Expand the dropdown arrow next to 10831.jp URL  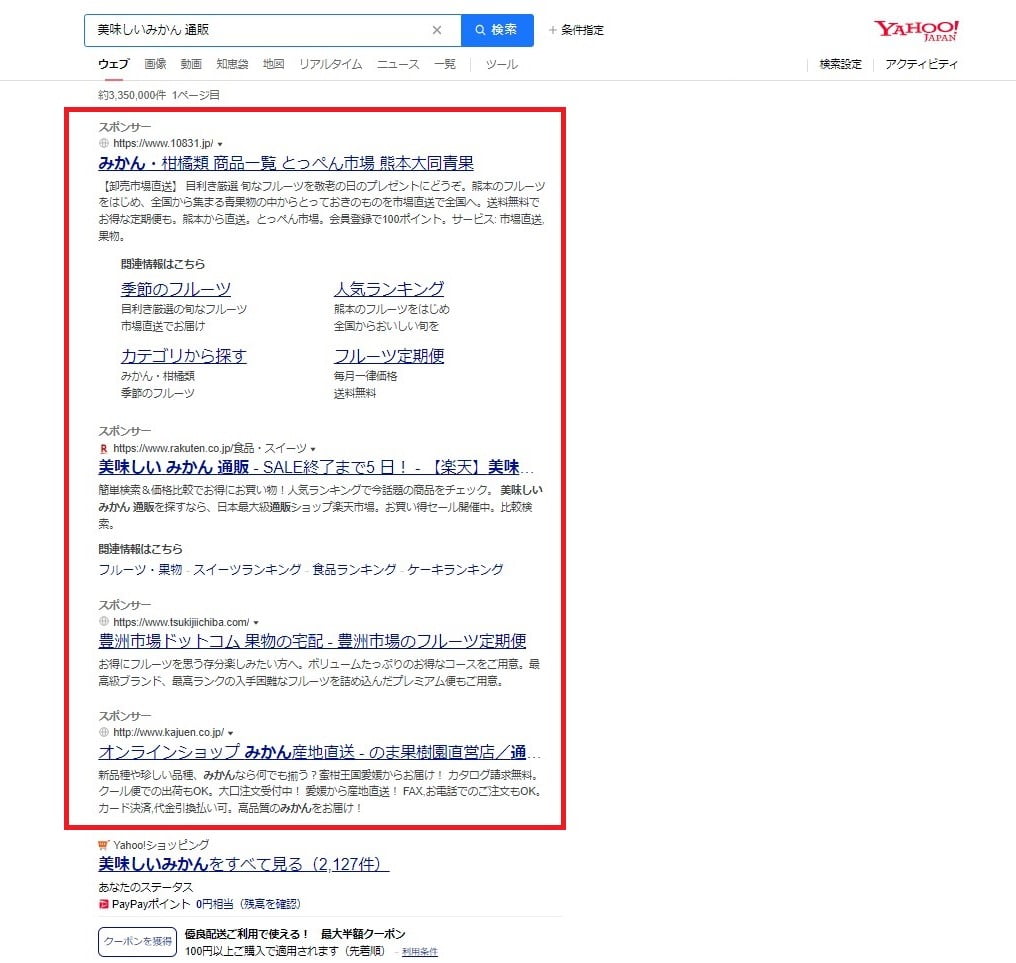220,144
